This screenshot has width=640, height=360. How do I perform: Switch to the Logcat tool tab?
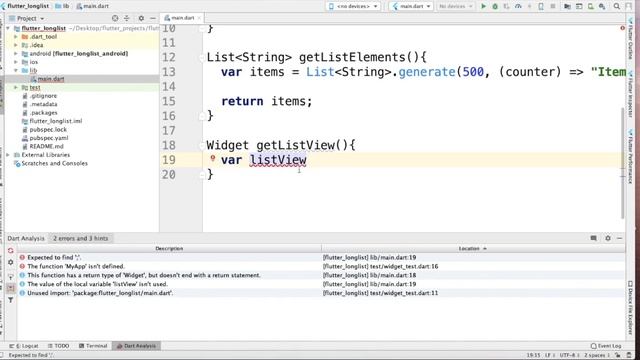tap(24, 346)
